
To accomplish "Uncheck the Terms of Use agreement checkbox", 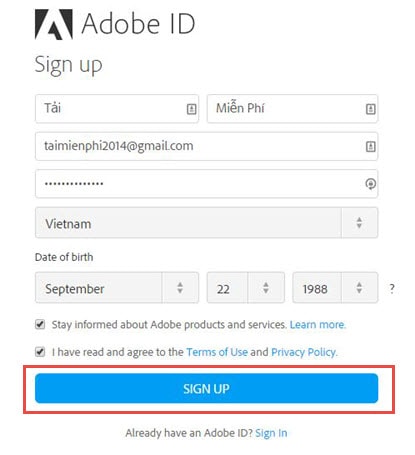I will (40, 352).
